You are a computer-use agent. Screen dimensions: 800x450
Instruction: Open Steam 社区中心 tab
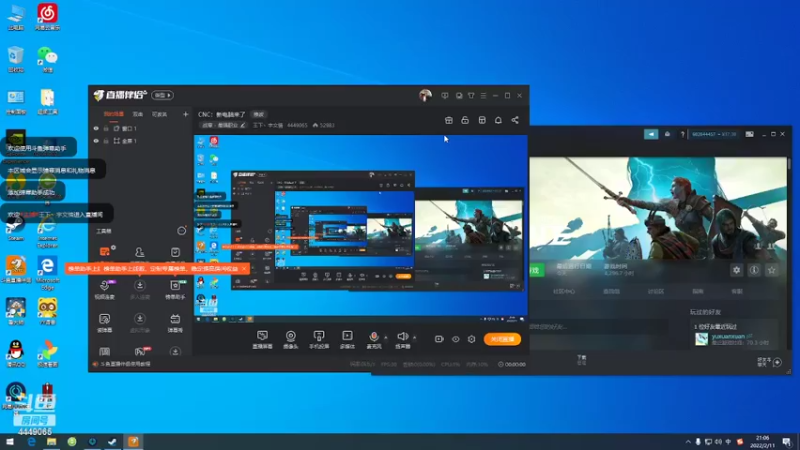(564, 291)
